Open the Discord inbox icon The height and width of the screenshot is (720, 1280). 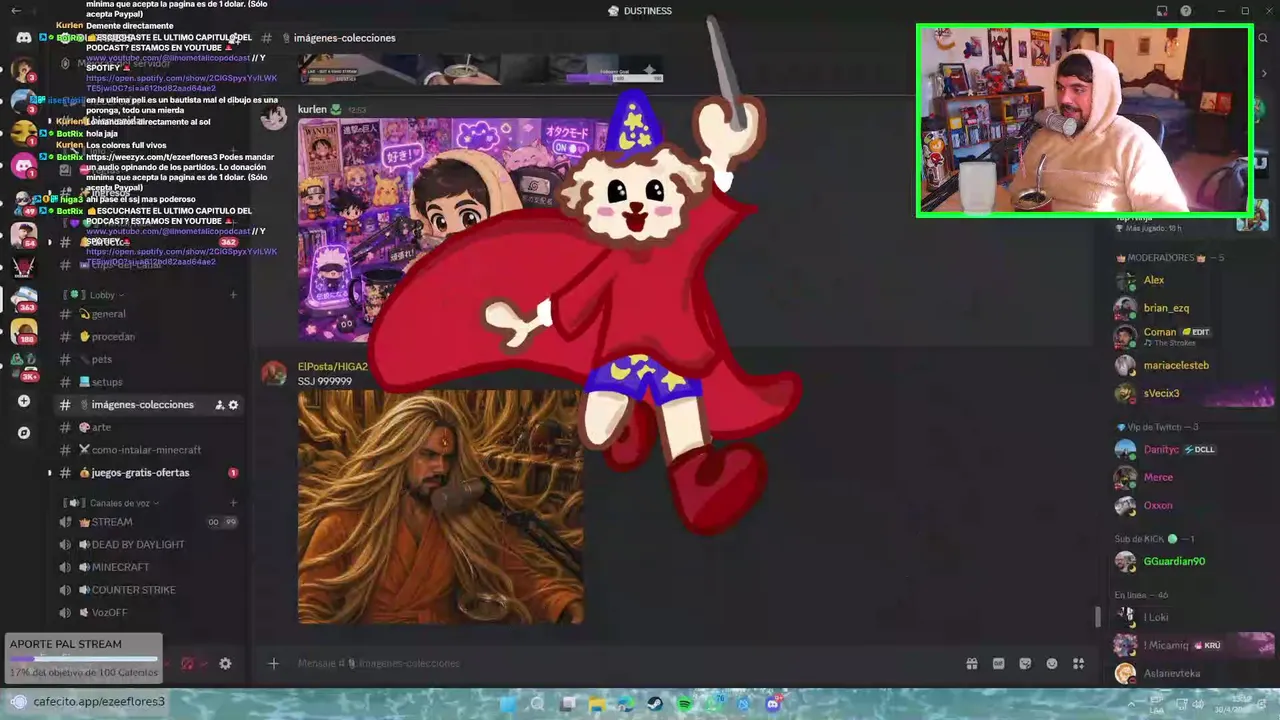tap(1162, 11)
